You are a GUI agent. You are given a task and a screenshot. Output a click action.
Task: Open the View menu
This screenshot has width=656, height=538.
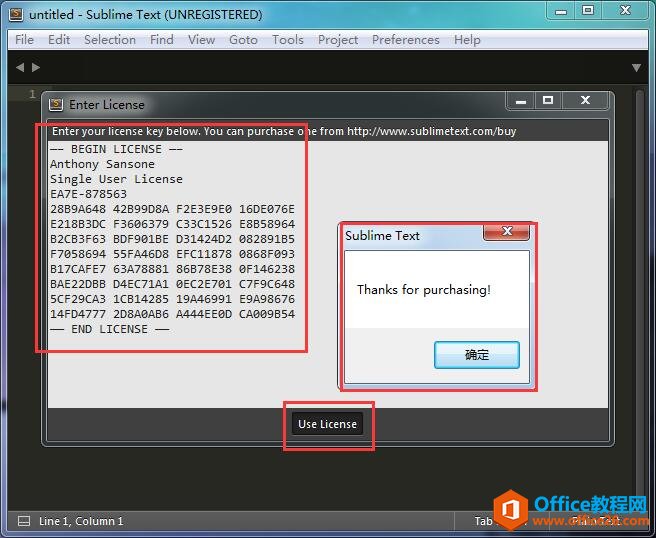coord(201,40)
